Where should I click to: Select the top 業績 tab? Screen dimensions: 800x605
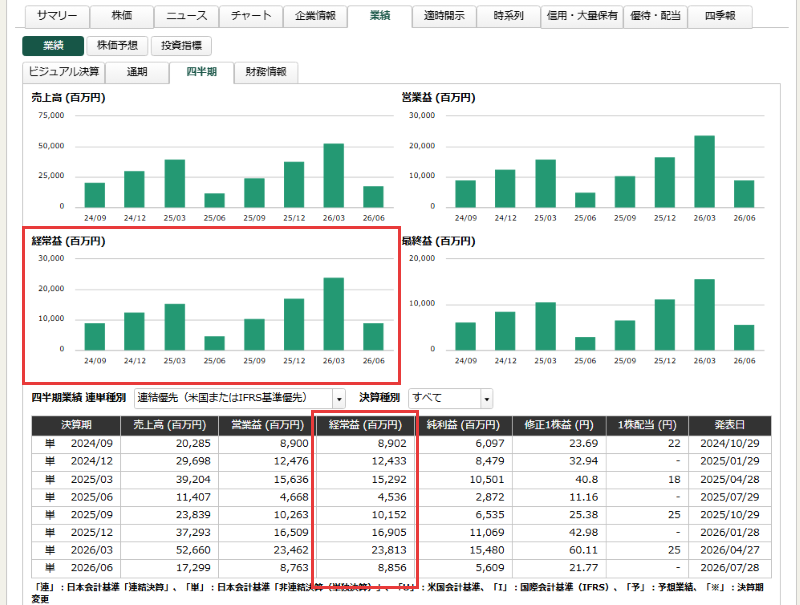(x=380, y=16)
